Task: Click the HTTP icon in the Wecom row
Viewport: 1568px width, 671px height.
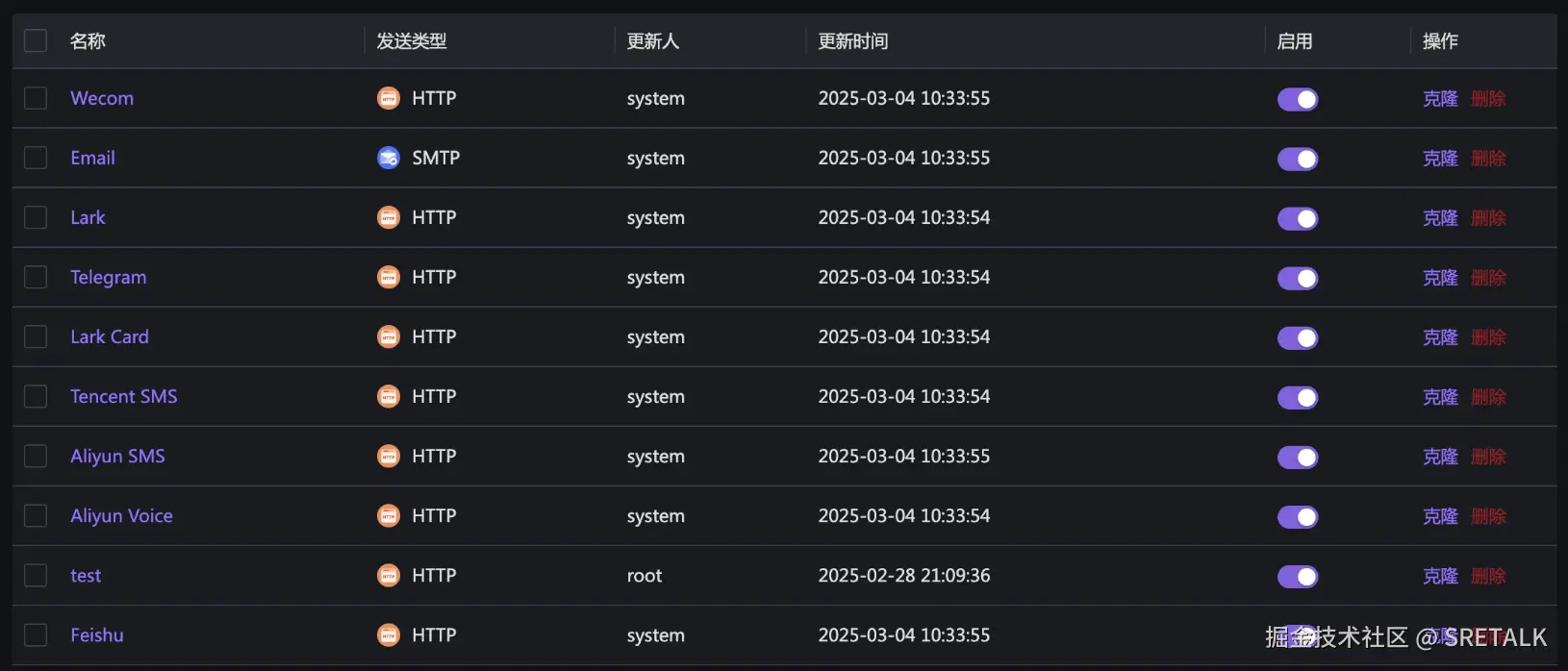Action: tap(389, 98)
